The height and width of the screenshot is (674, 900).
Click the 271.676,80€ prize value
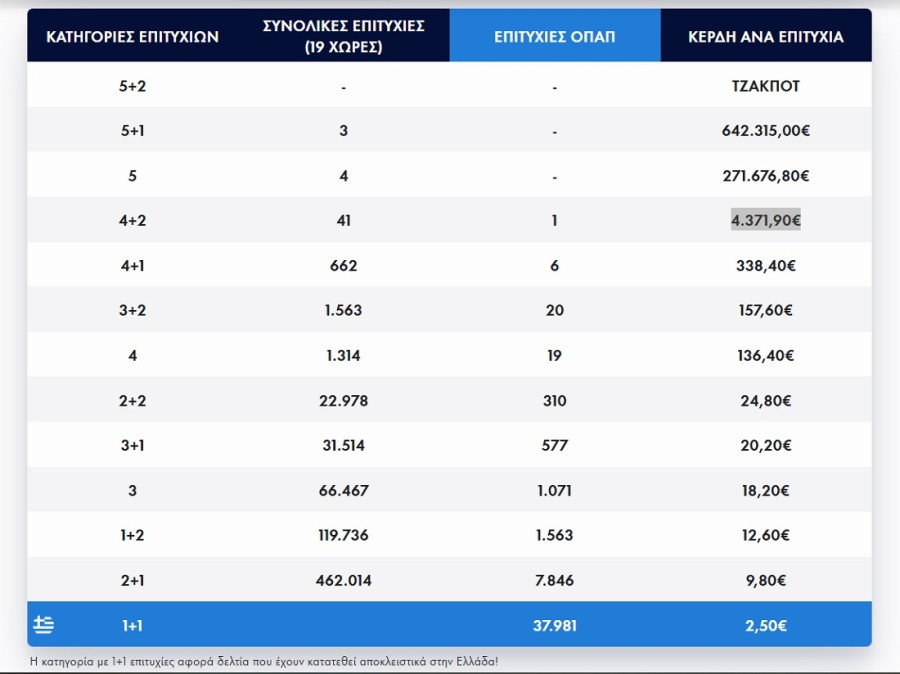(x=765, y=176)
